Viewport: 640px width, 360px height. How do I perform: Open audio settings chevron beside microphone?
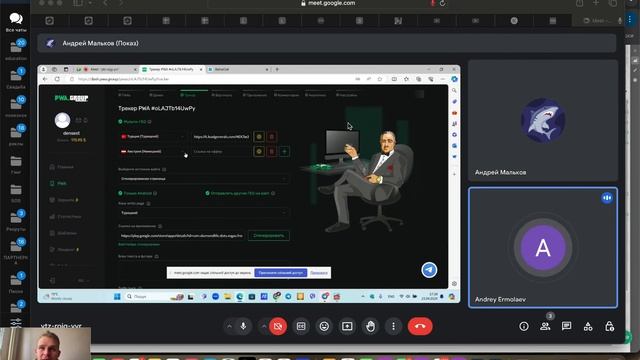(x=229, y=326)
